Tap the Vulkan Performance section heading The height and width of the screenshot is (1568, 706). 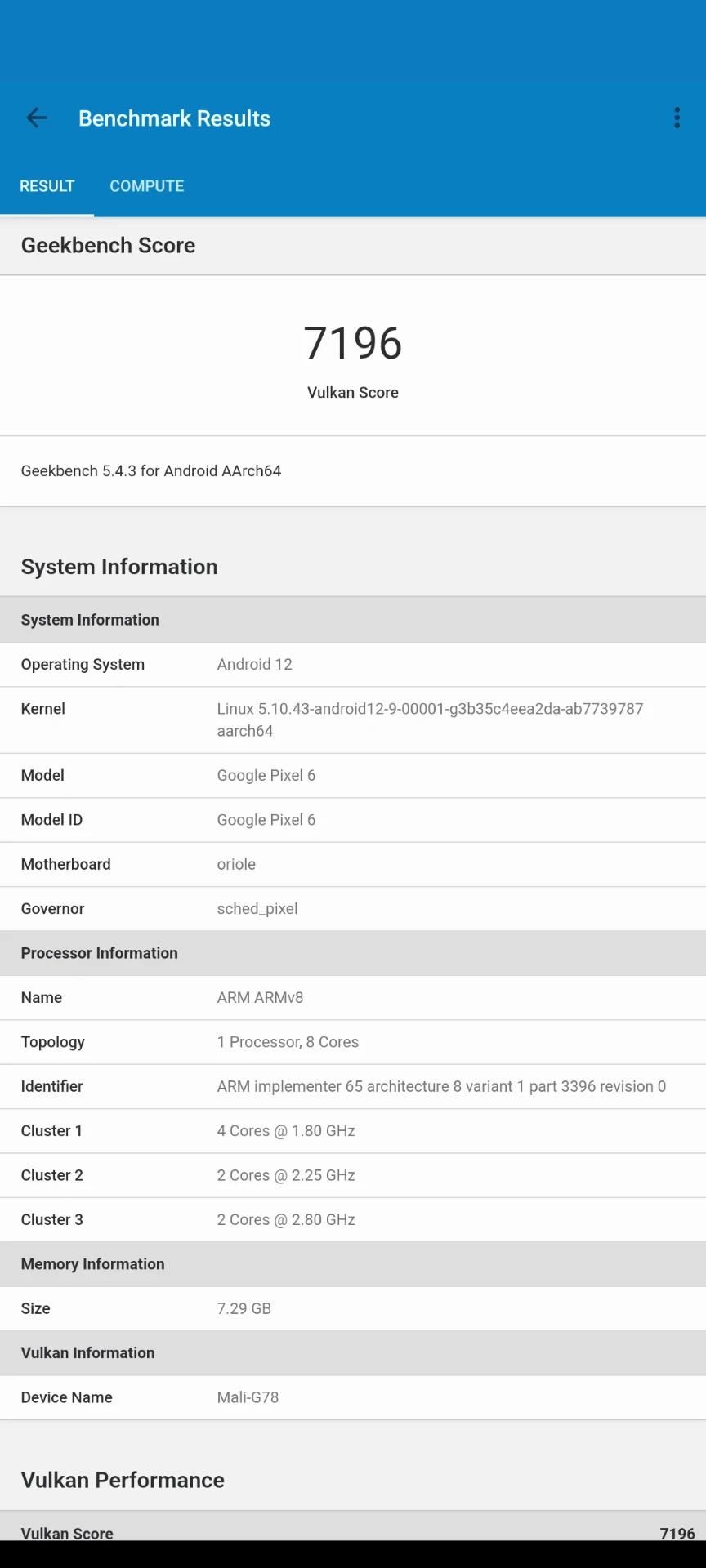pos(123,1480)
